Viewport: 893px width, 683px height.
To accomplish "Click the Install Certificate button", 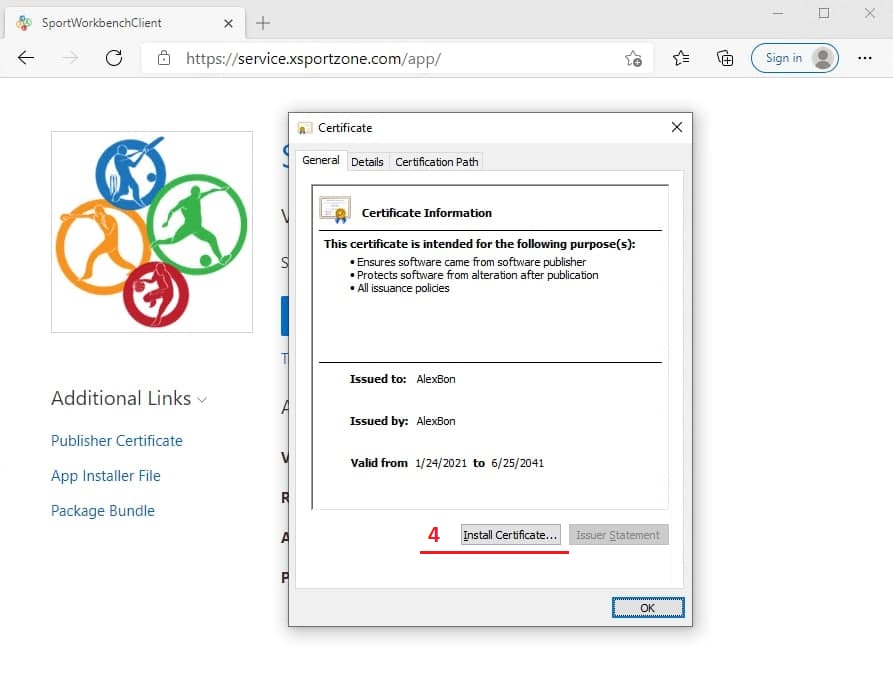I will (x=510, y=535).
